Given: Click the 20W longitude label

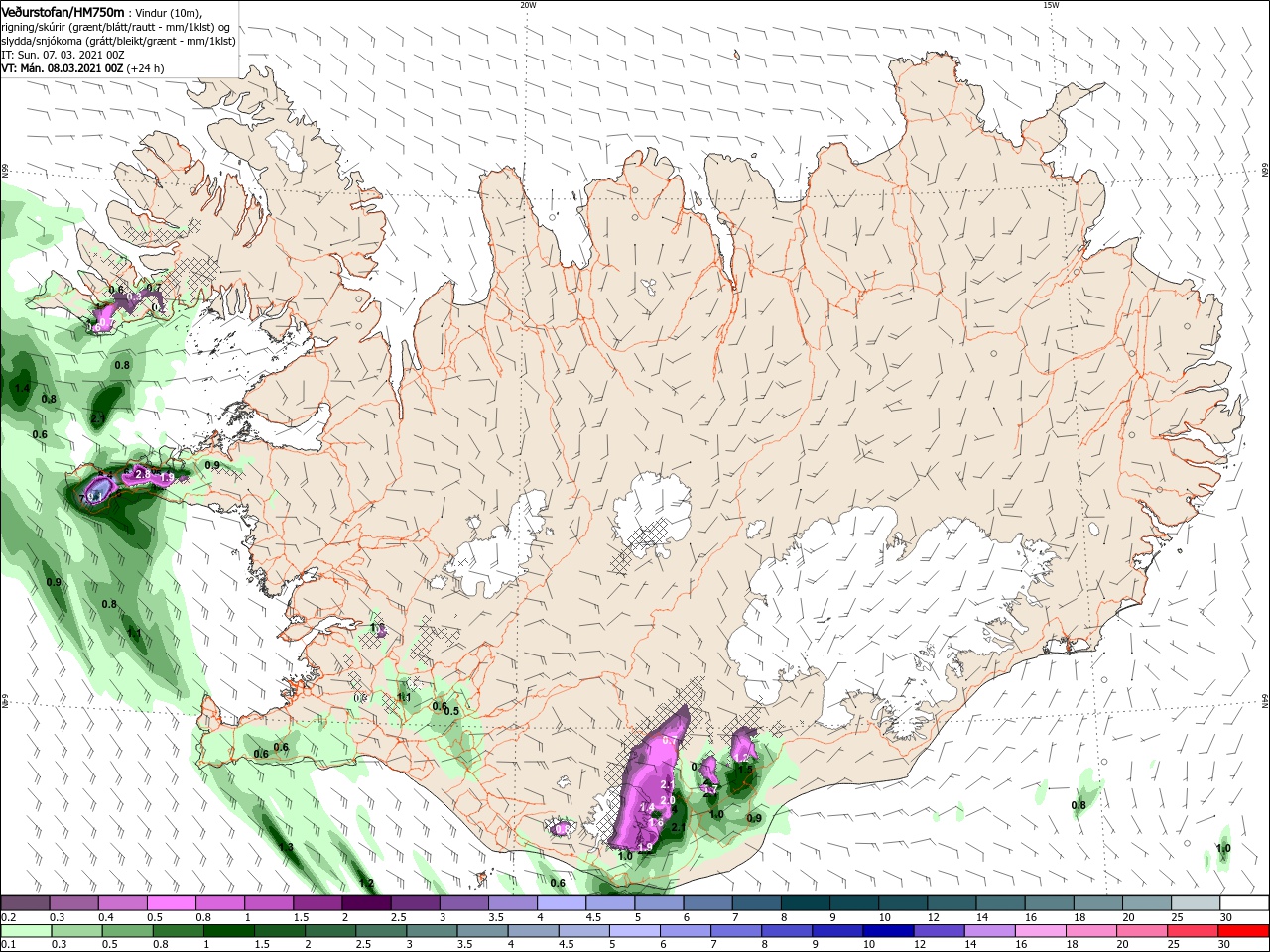Looking at the screenshot, I should [x=528, y=5].
